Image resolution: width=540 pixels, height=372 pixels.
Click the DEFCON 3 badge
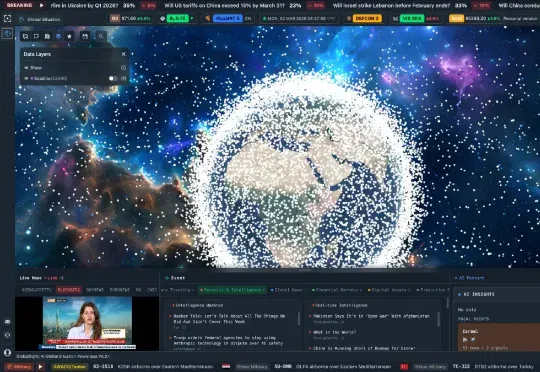coord(367,18)
